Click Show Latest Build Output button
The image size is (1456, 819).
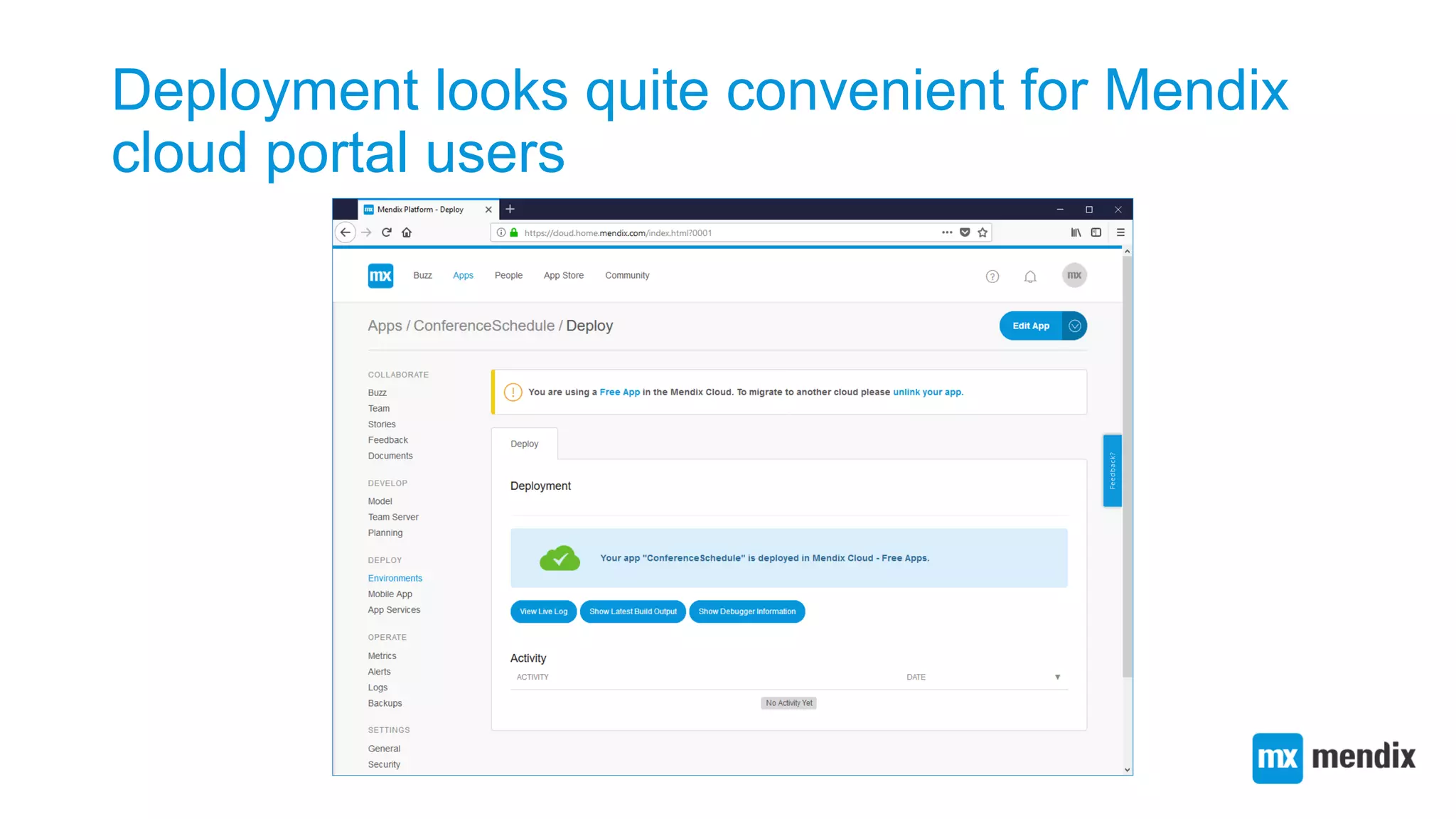[x=633, y=611]
